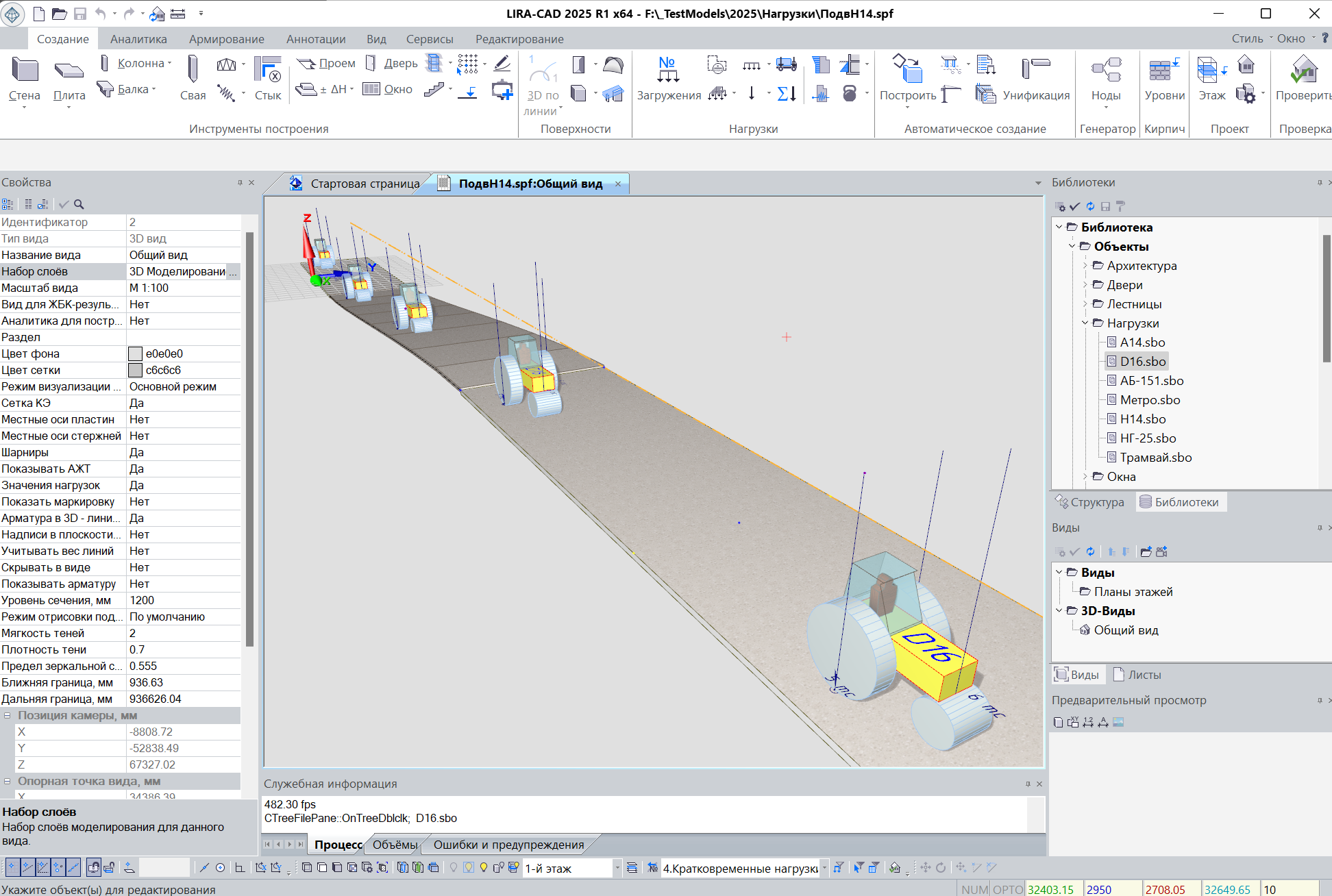
Task: Toggle the first snap mode button in bottom toolbar
Action: 12,868
